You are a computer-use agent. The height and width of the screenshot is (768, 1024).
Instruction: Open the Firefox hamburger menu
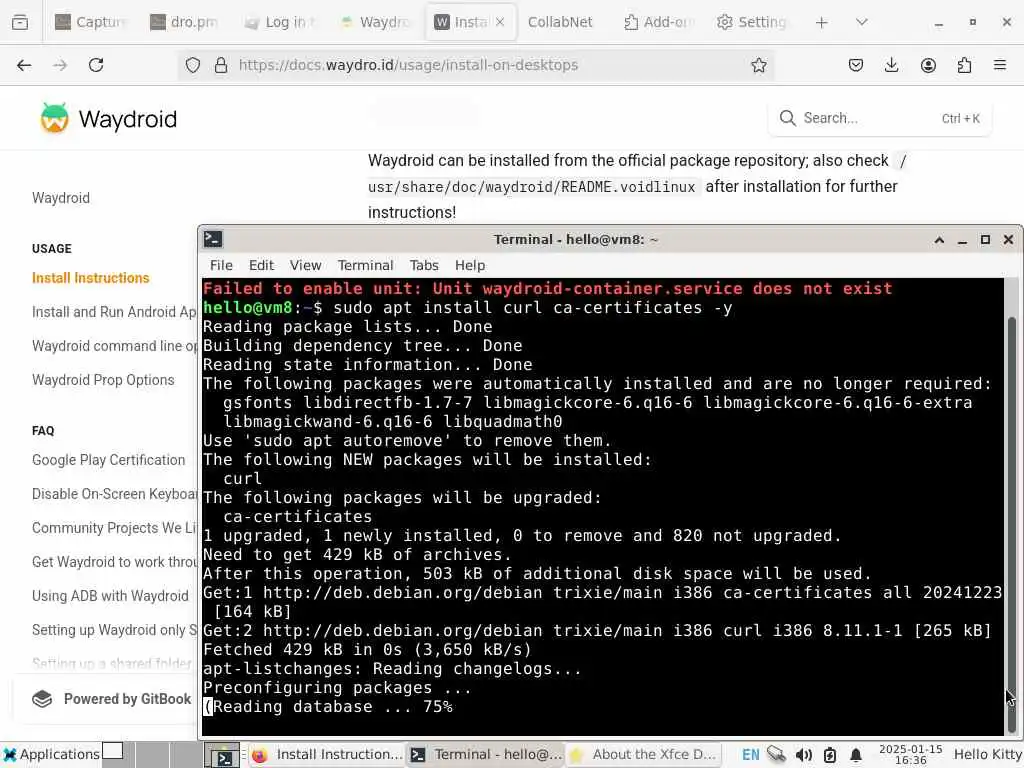pyautogui.click(x=1000, y=65)
